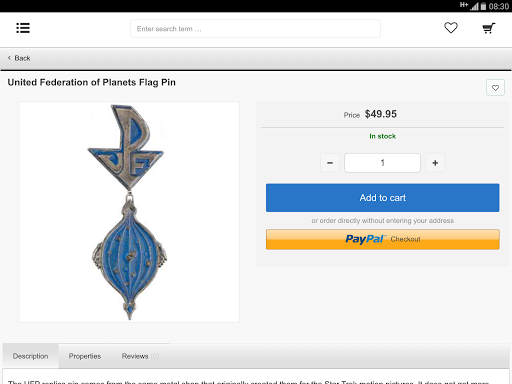This screenshot has height=384, width=512.
Task: Click the quantity input field
Action: click(382, 163)
